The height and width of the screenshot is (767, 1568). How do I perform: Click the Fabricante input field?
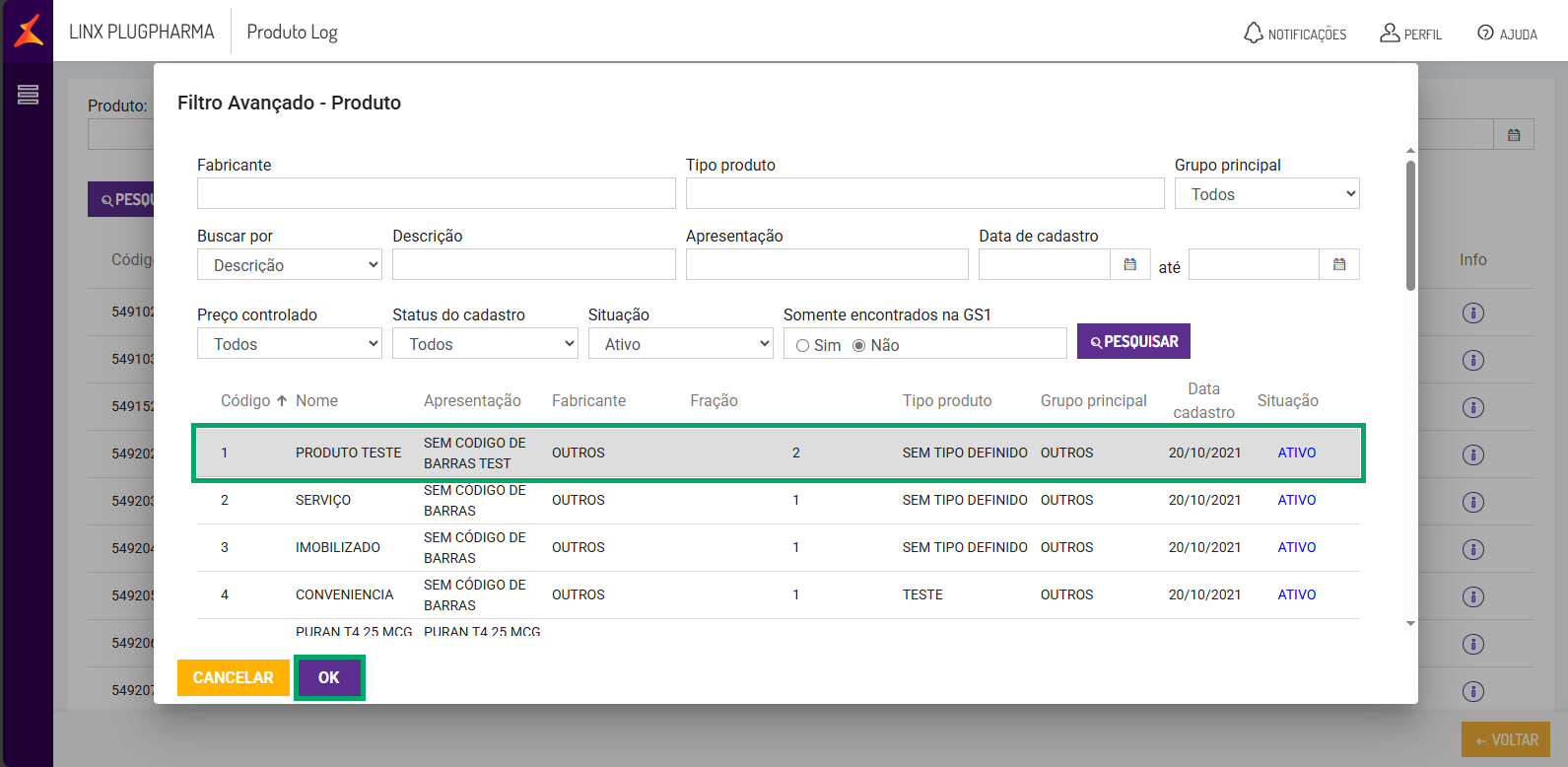coord(436,193)
